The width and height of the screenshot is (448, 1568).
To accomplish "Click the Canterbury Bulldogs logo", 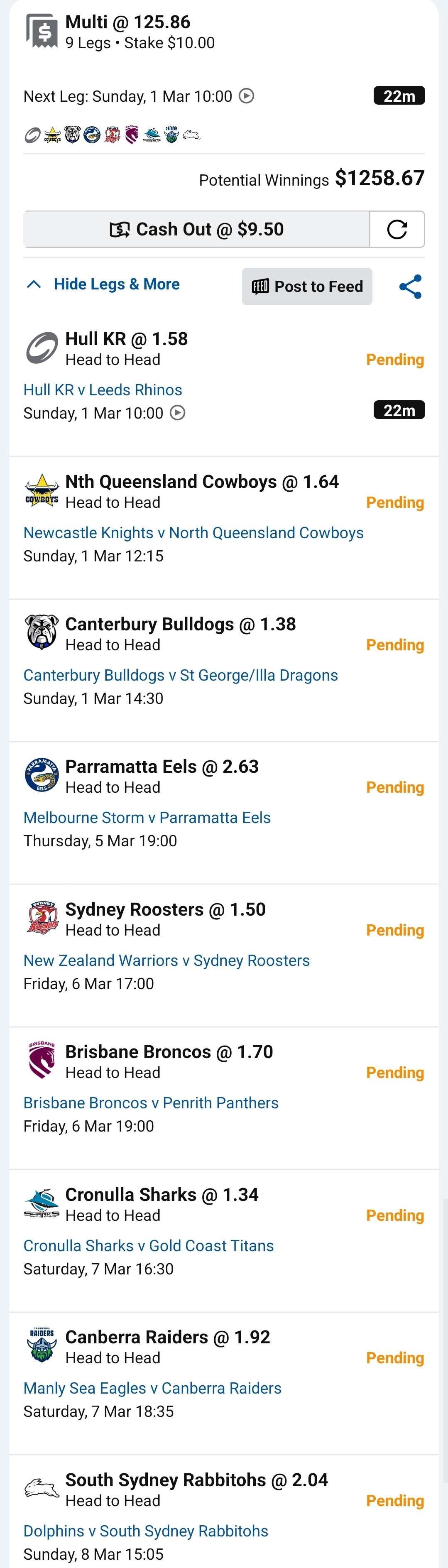I will coord(42,632).
